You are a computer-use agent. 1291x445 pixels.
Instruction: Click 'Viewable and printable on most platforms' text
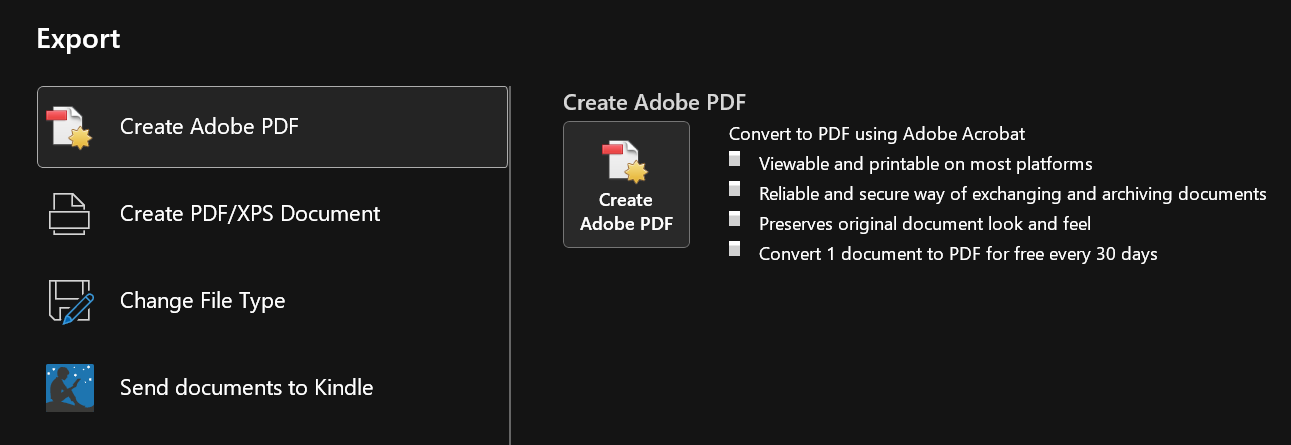coord(925,164)
